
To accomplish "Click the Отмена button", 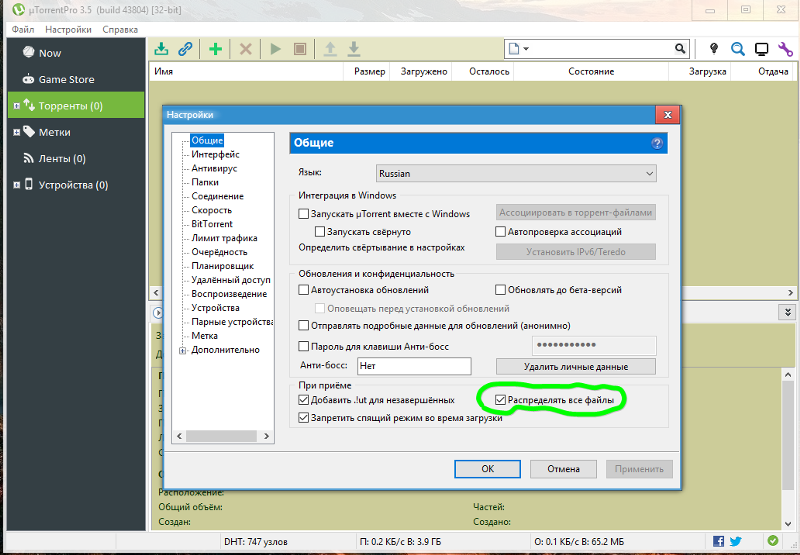I will tap(563, 469).
